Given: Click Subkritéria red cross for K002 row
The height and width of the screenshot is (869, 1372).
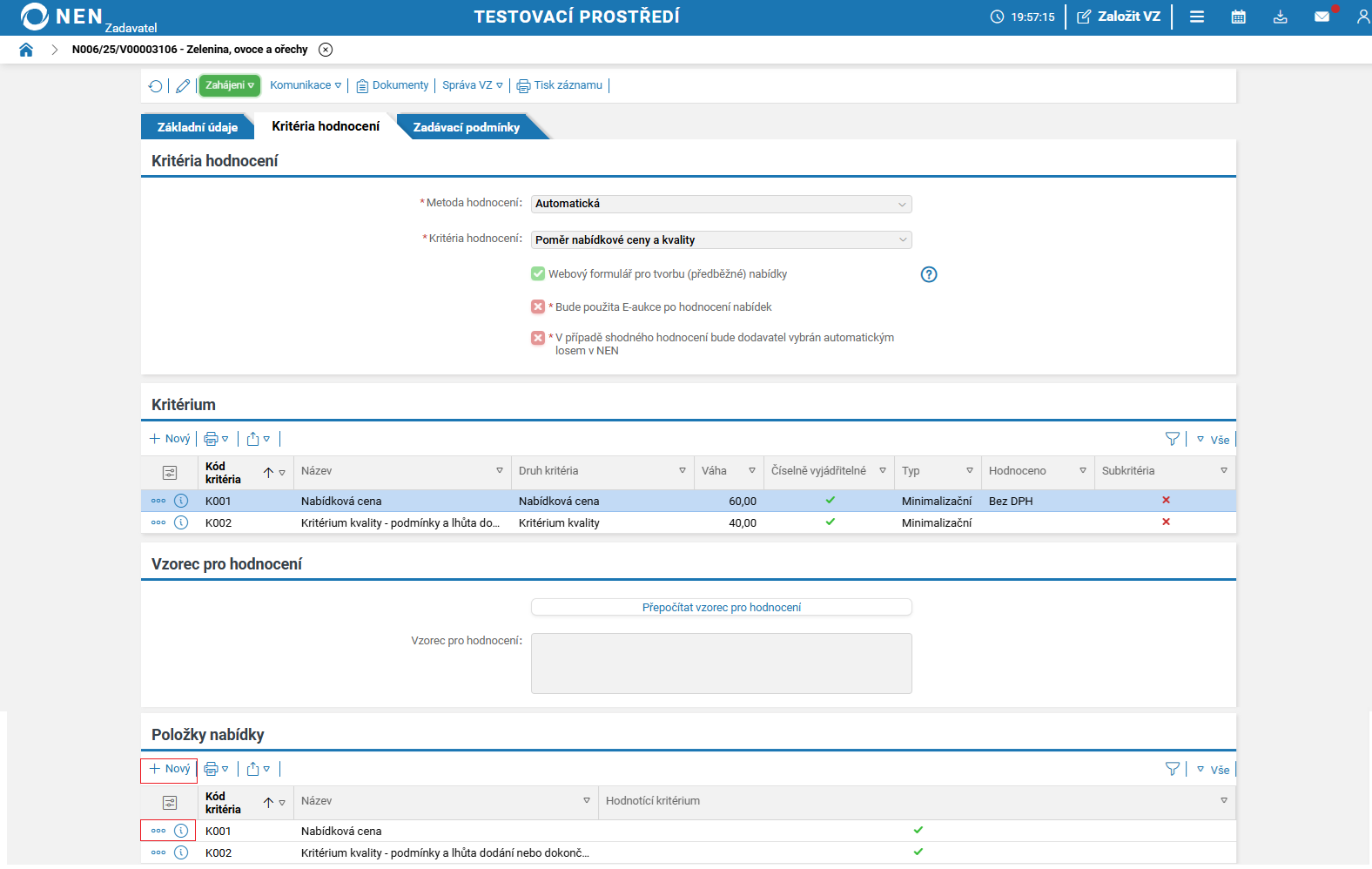Looking at the screenshot, I should [x=1166, y=522].
